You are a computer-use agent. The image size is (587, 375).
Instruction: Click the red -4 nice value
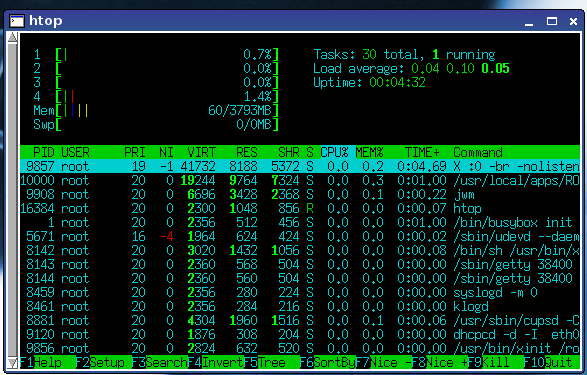tap(166, 237)
